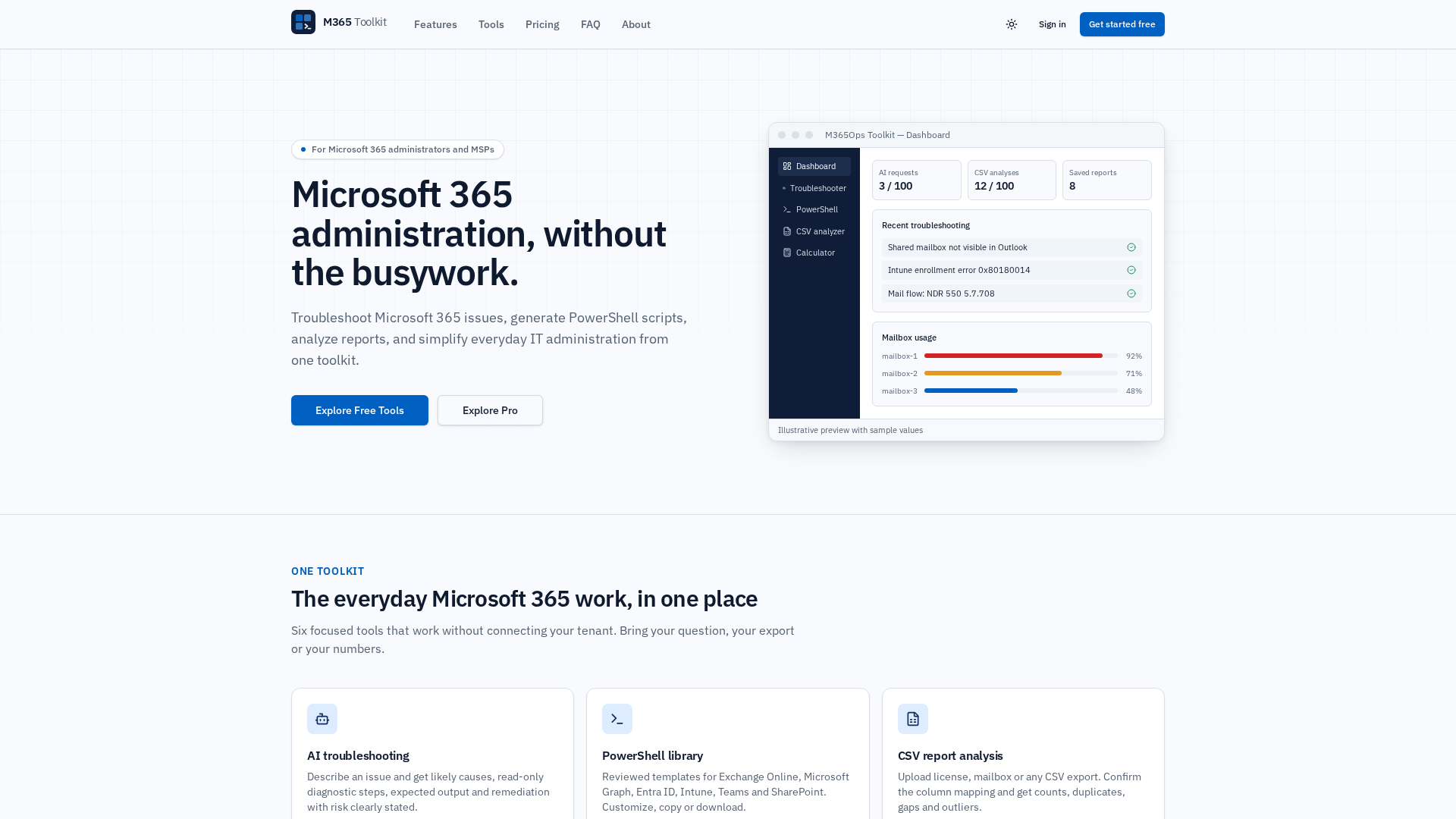Screen dimensions: 1456x819
Task: Click the 'For Microsoft 365 administrators and MSPs' badge
Action: pyautogui.click(x=397, y=149)
